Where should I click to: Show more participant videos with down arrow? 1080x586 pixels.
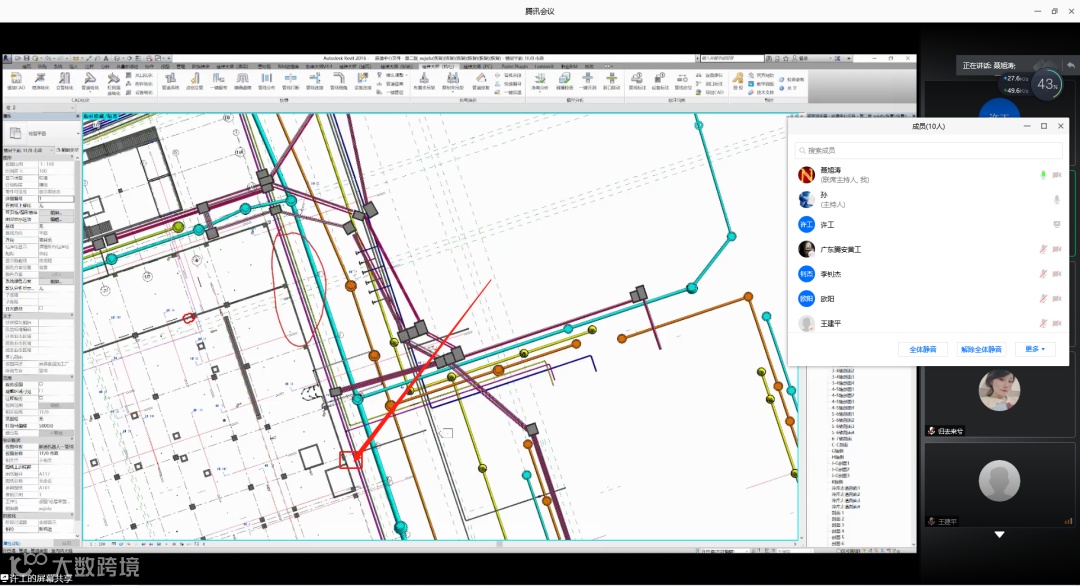(x=999, y=534)
